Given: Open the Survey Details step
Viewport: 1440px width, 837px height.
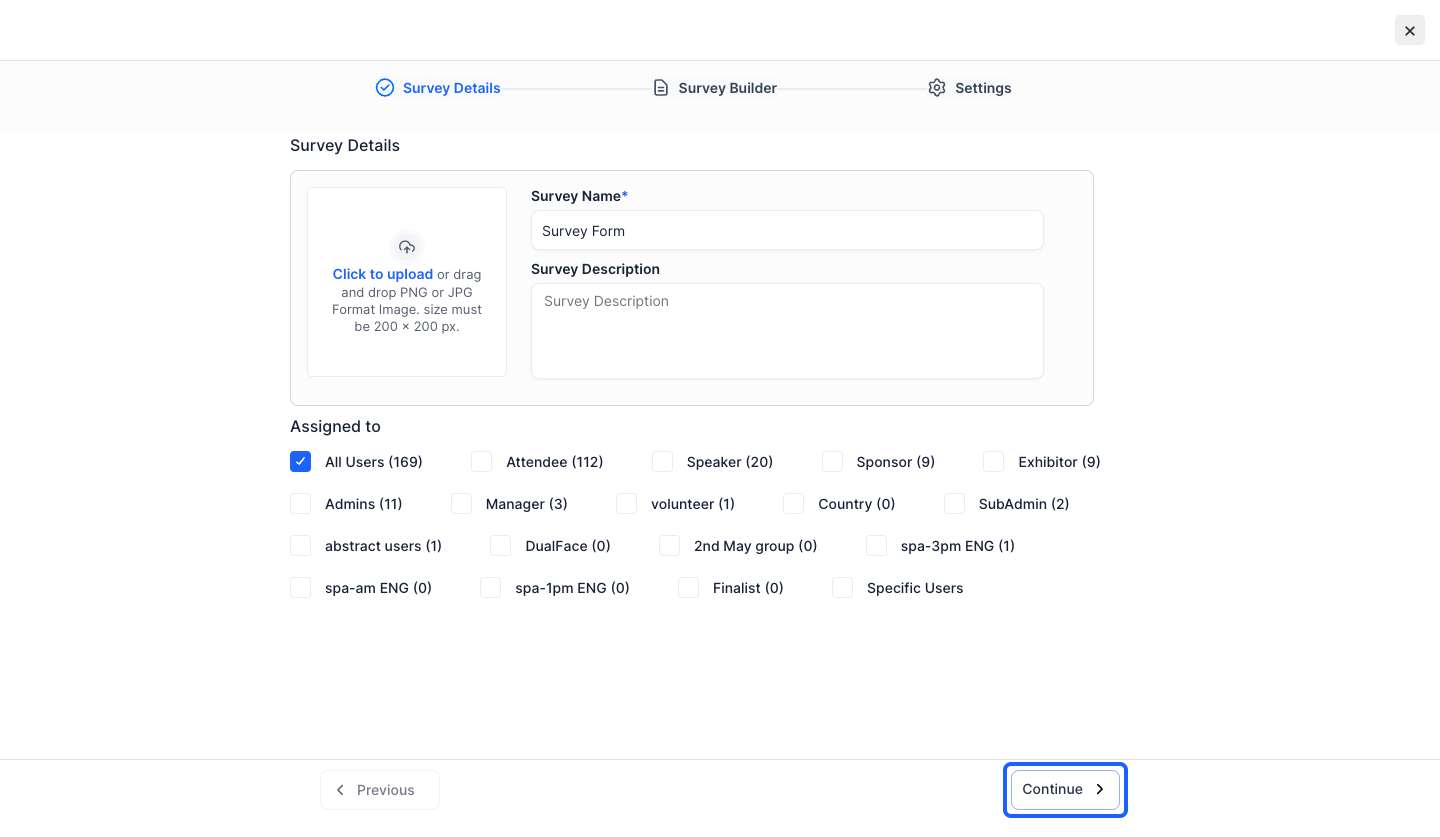Looking at the screenshot, I should point(438,88).
